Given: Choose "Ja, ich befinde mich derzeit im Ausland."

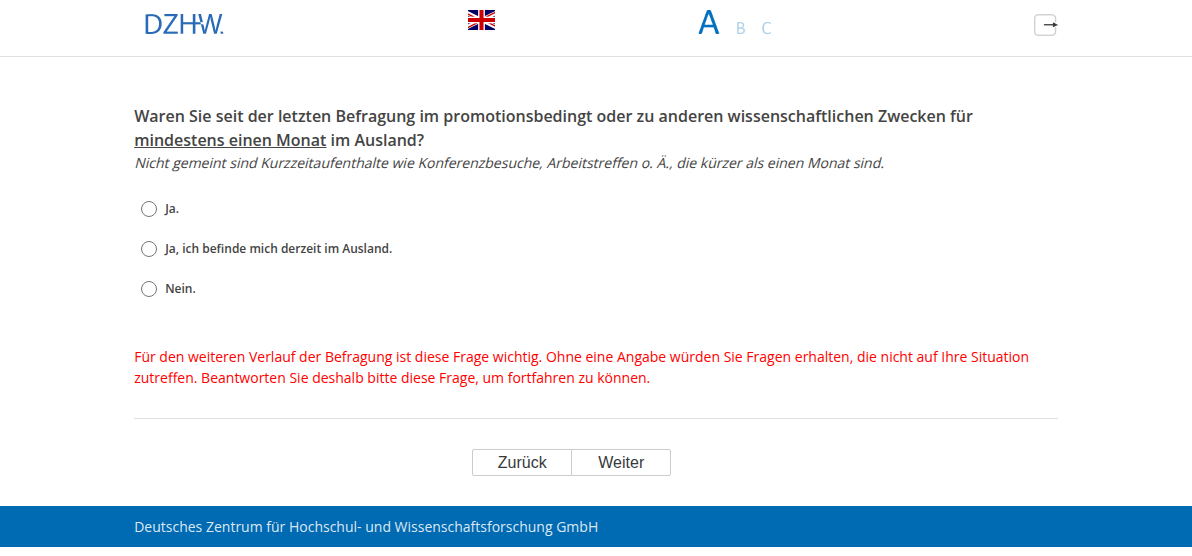Looking at the screenshot, I should 149,249.
